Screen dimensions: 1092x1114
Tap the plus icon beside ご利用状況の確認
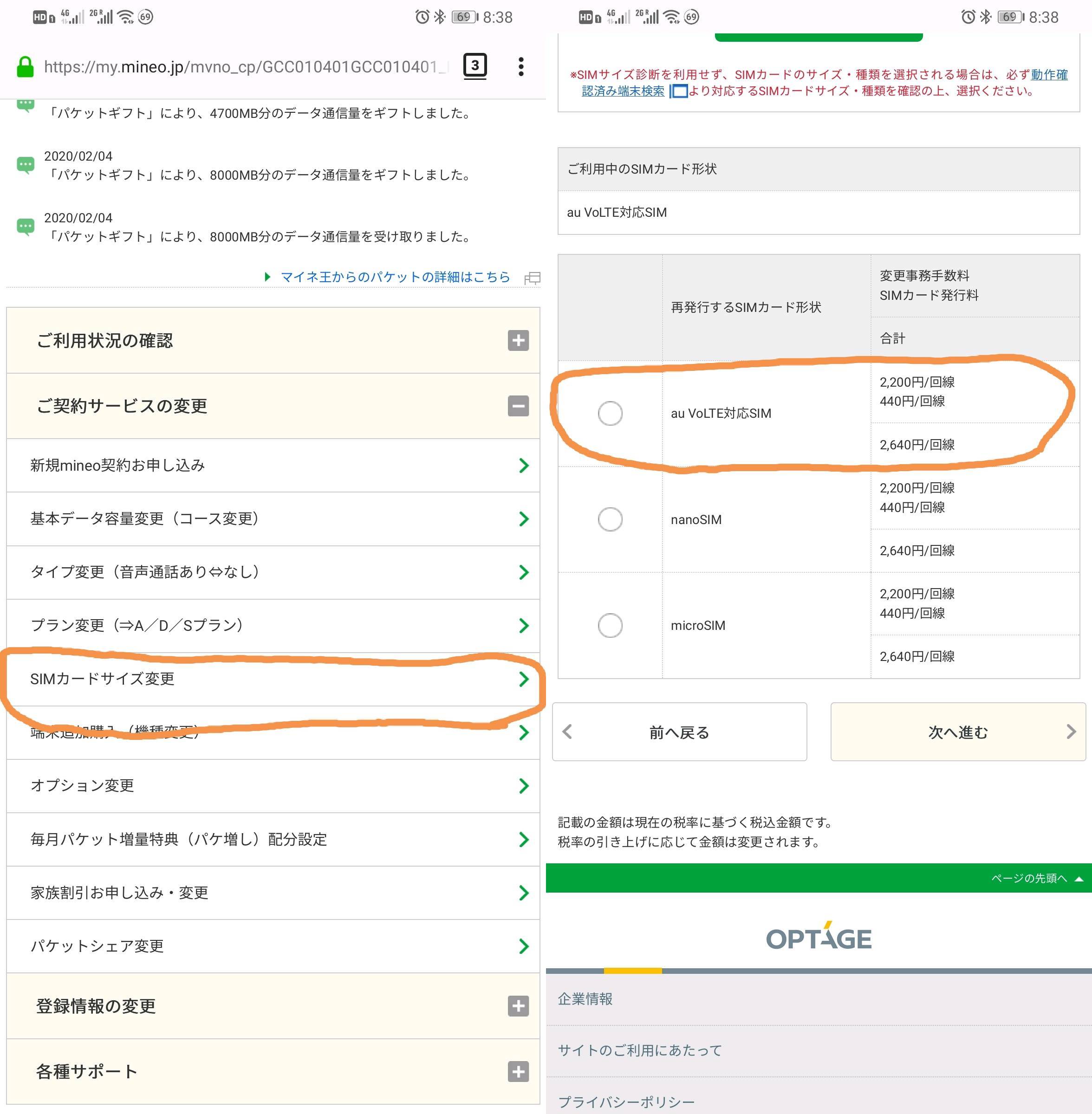518,341
